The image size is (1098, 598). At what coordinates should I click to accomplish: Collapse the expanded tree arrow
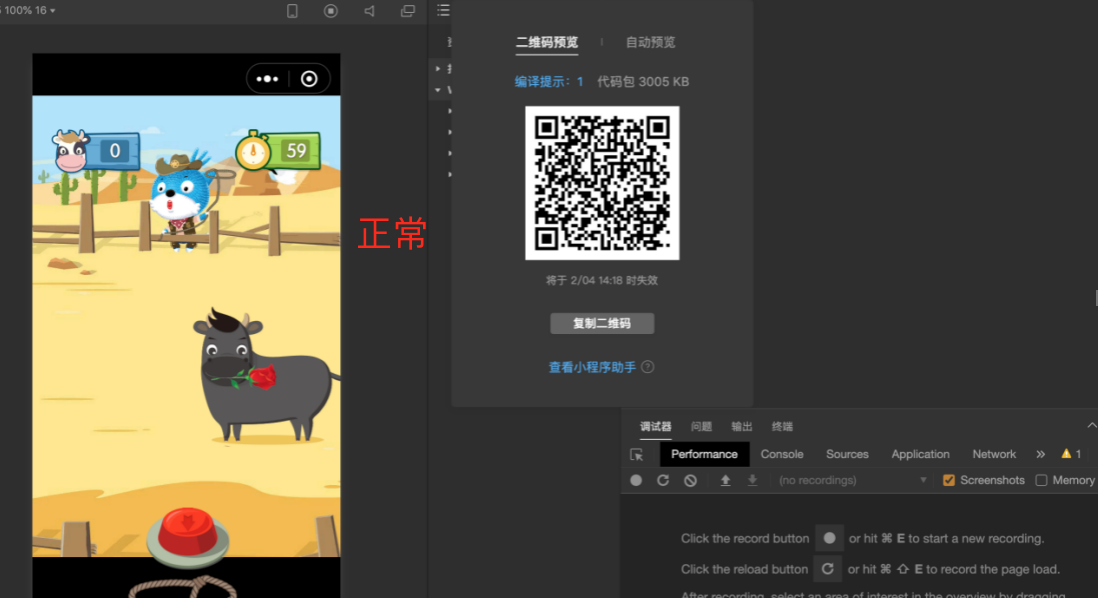pyautogui.click(x=438, y=90)
